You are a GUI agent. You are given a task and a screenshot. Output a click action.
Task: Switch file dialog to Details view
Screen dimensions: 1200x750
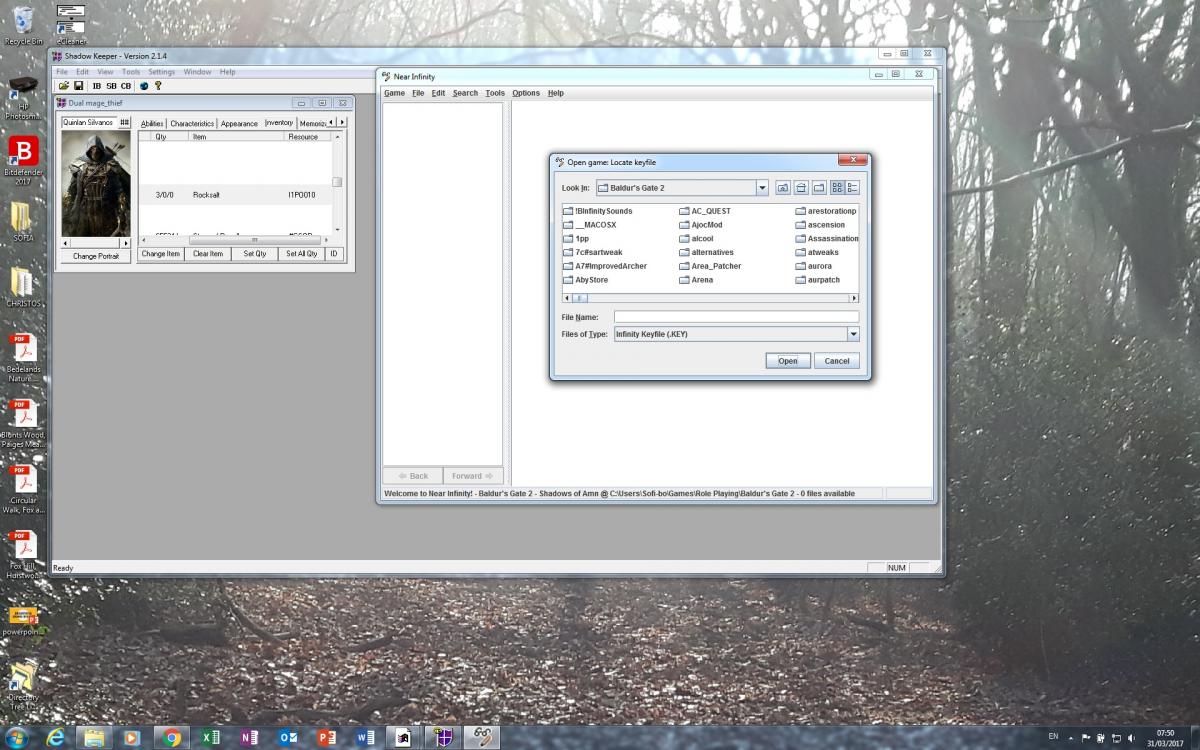852,188
